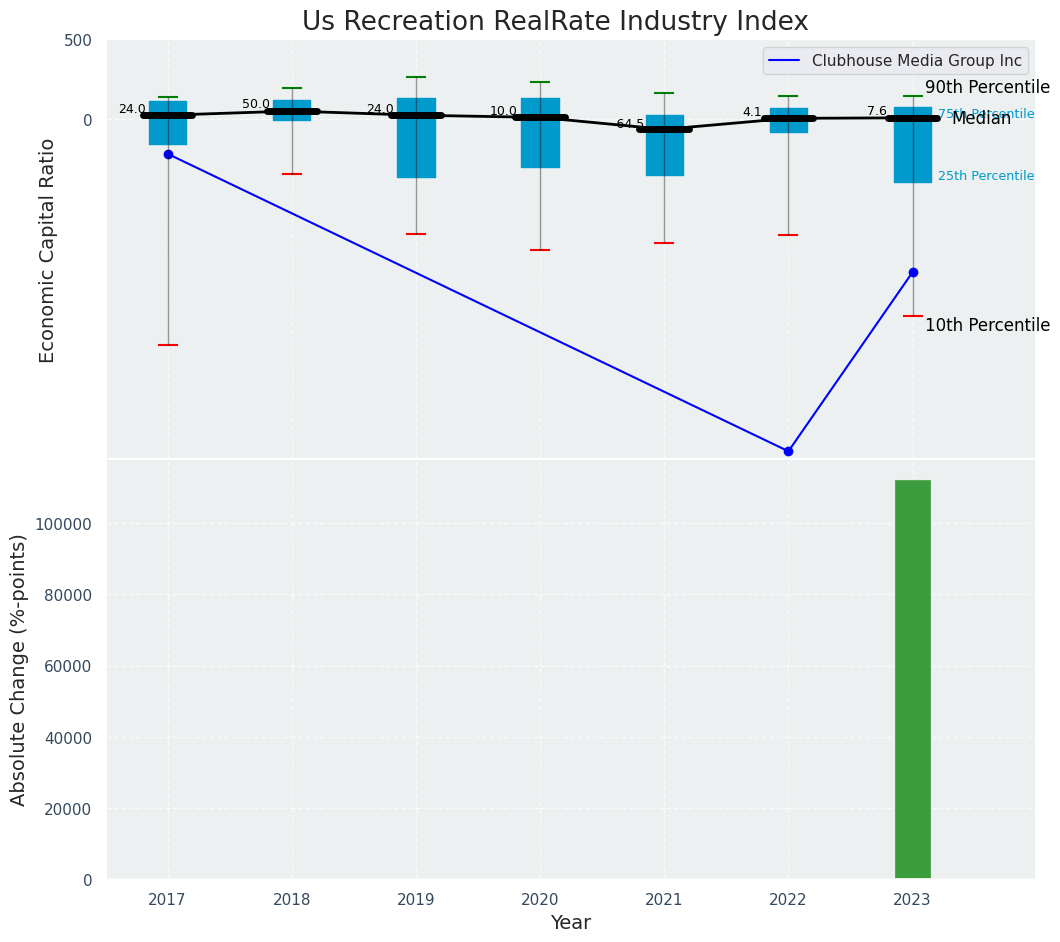Click the green 2023 absolute change bar
The height and width of the screenshot is (942, 1060).
913,680
